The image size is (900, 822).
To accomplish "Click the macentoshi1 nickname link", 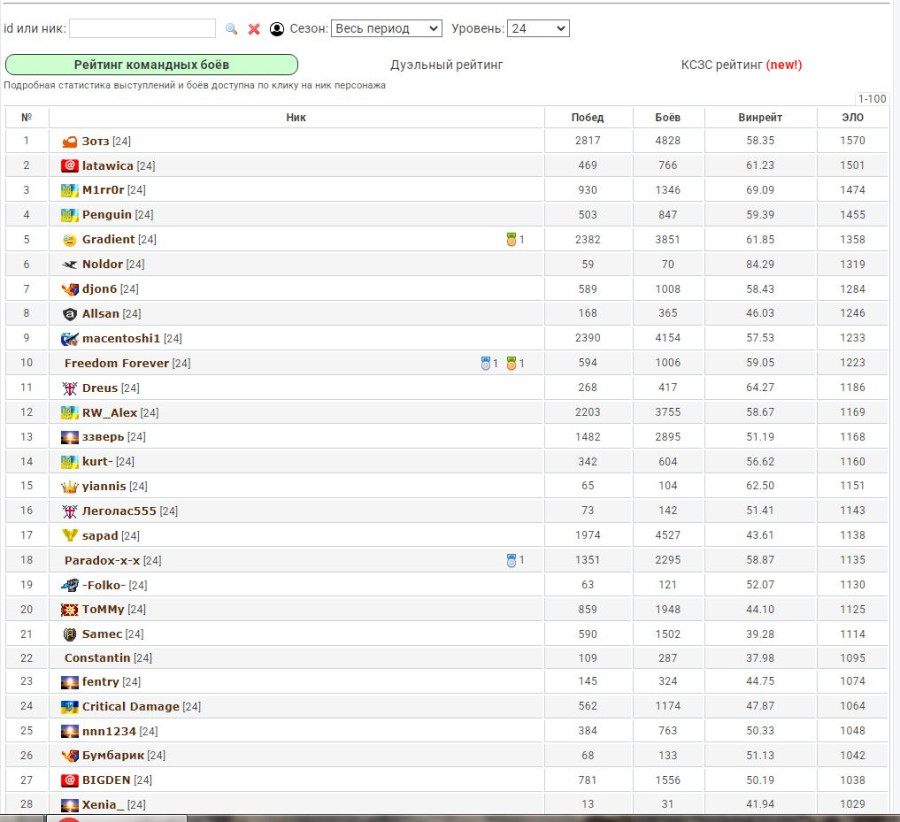I will pyautogui.click(x=121, y=339).
